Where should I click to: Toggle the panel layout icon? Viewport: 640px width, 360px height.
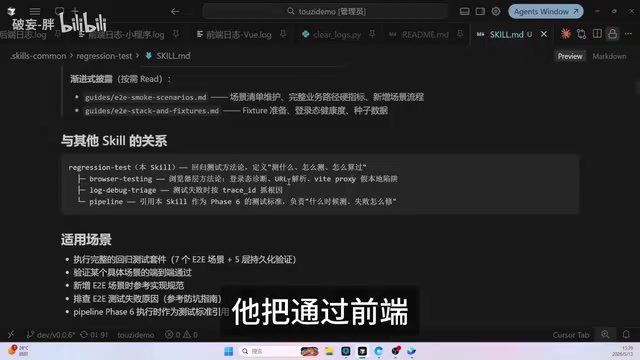click(464, 11)
